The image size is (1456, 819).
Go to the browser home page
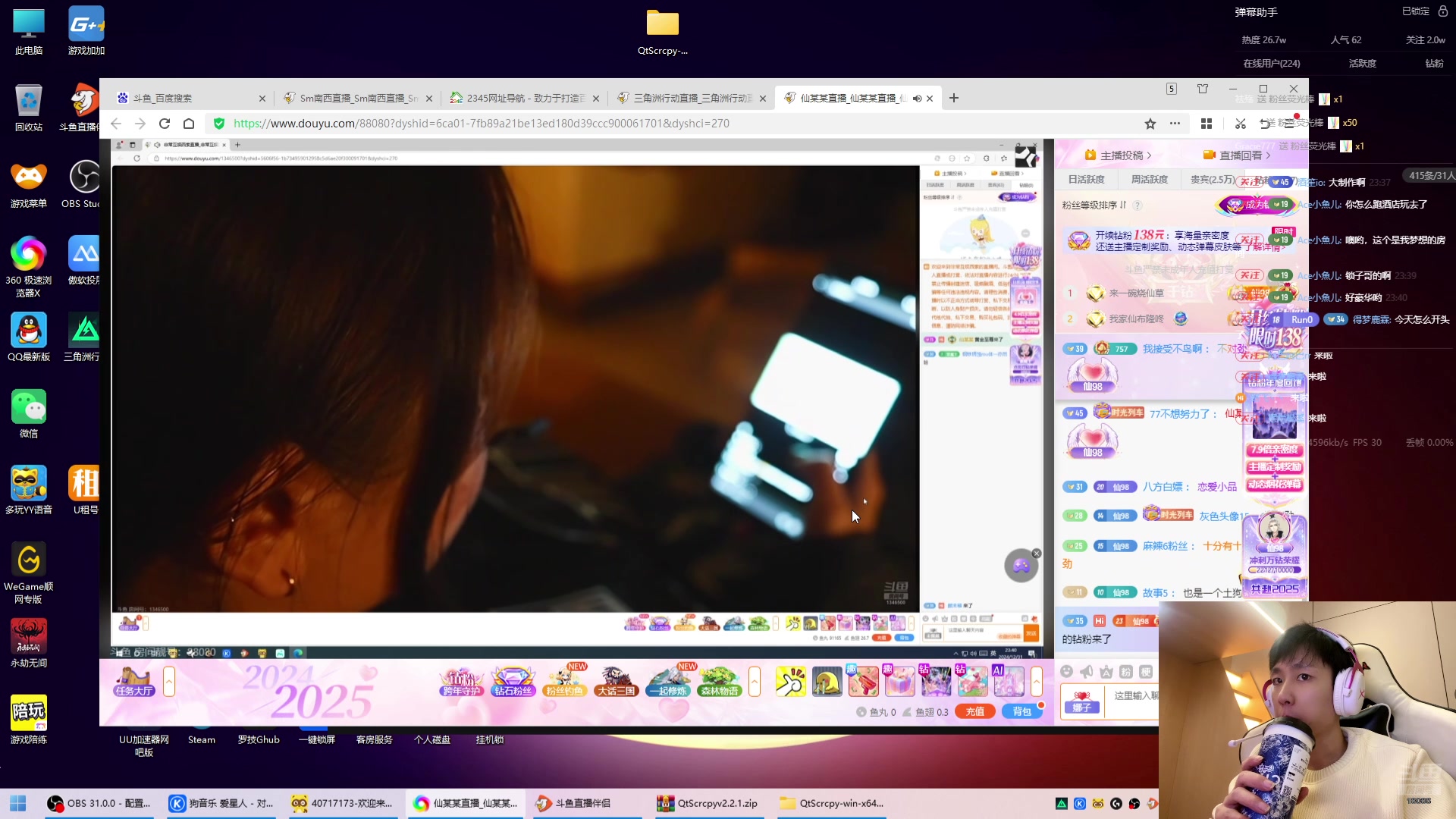189,123
